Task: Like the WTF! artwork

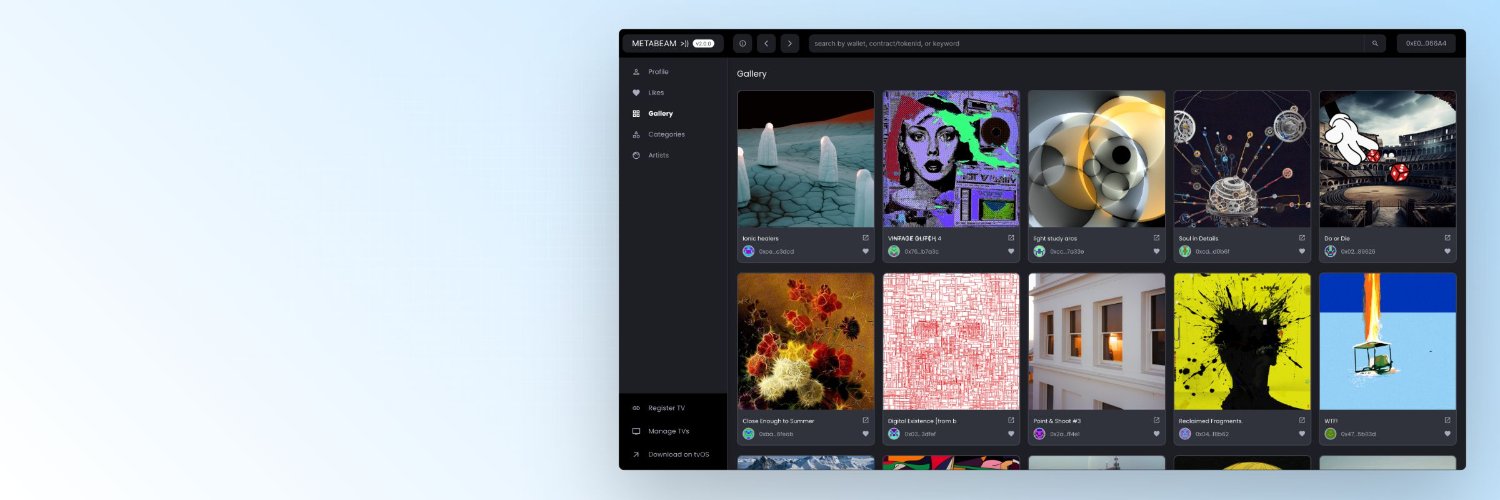Action: click(1447, 434)
